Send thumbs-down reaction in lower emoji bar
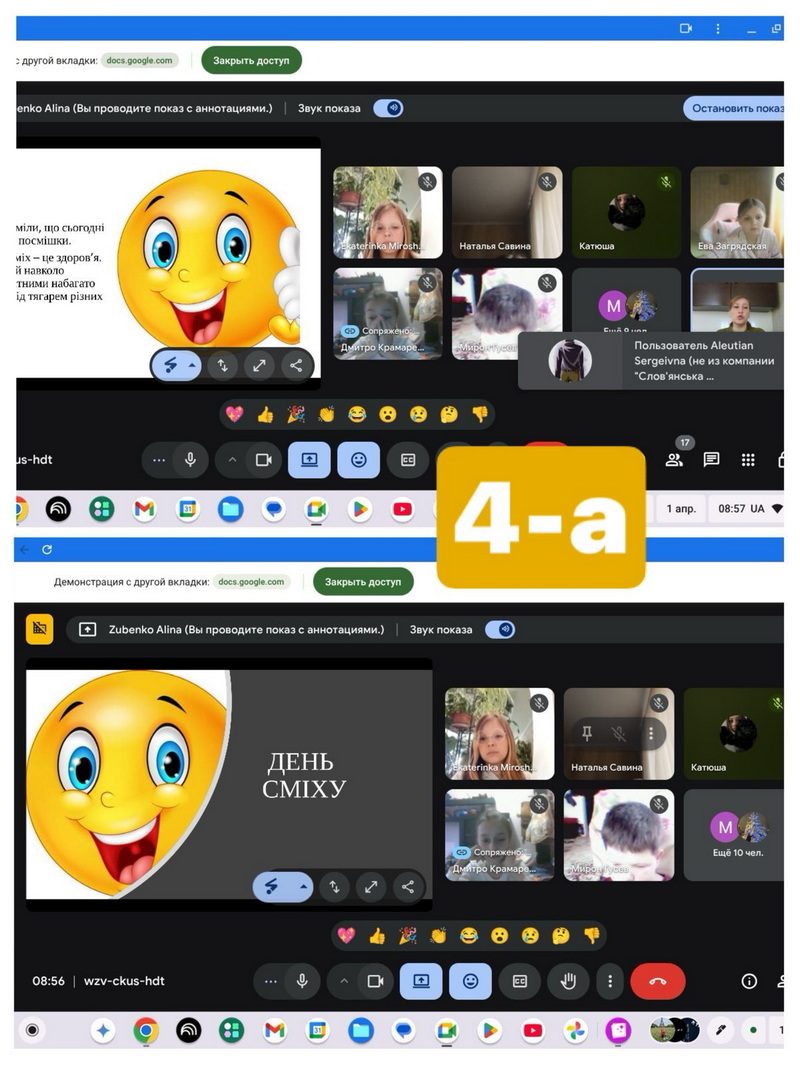 (590, 936)
